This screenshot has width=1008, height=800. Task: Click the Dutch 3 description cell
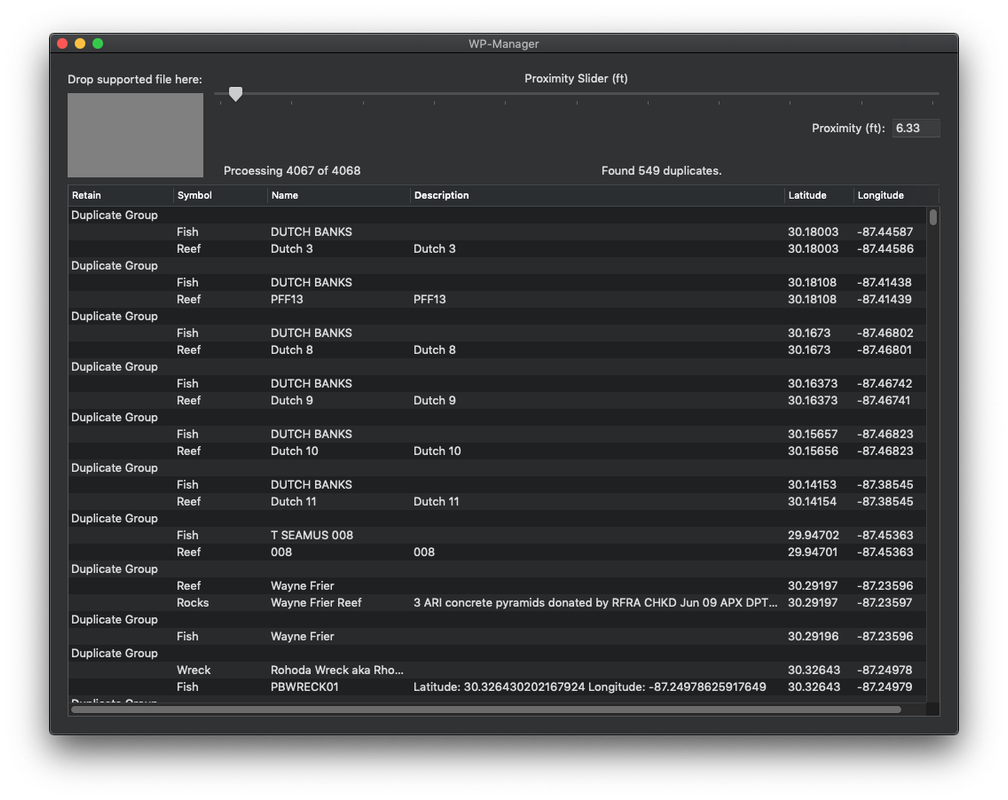(435, 249)
